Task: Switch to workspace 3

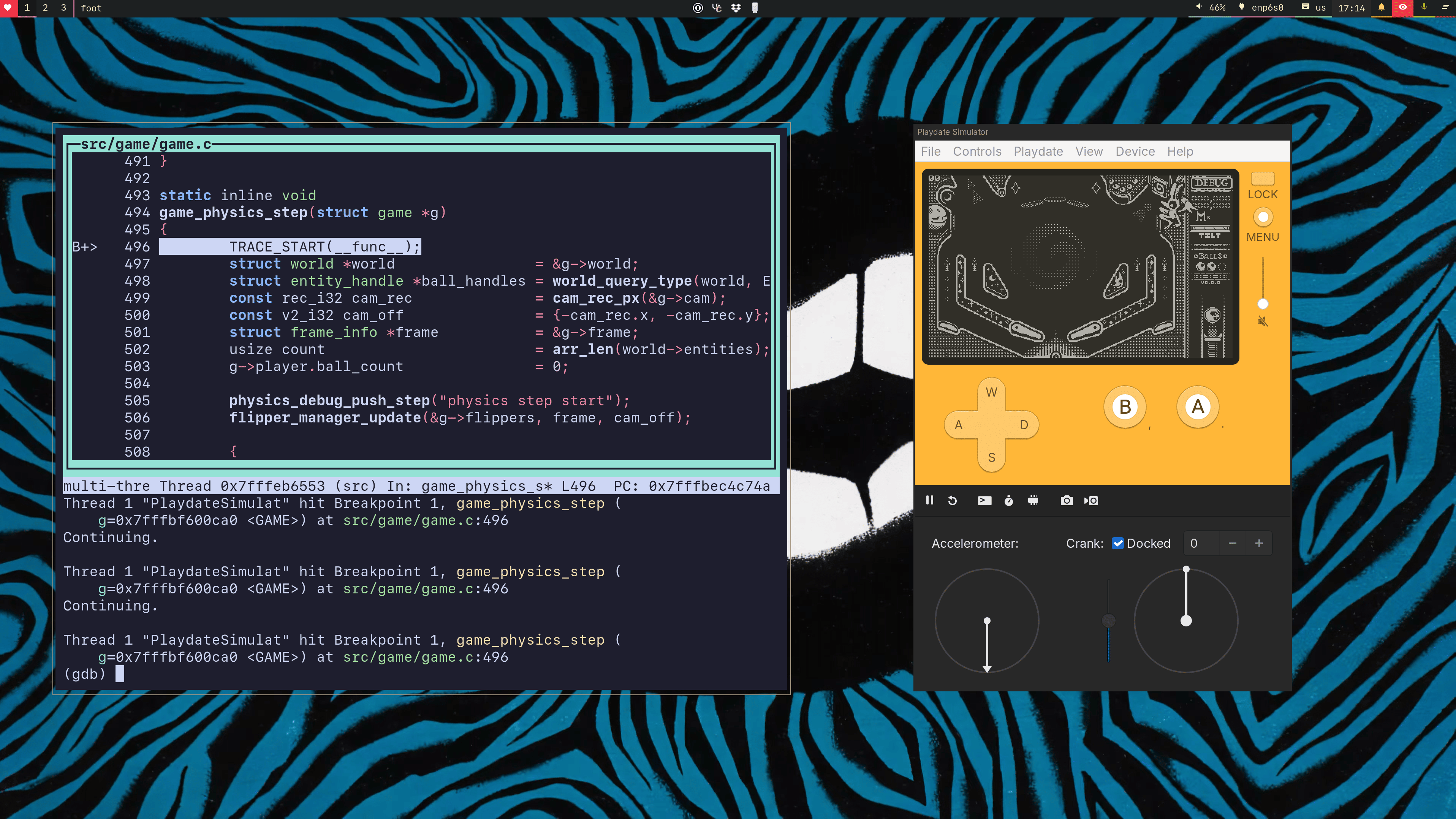Action: pyautogui.click(x=63, y=8)
